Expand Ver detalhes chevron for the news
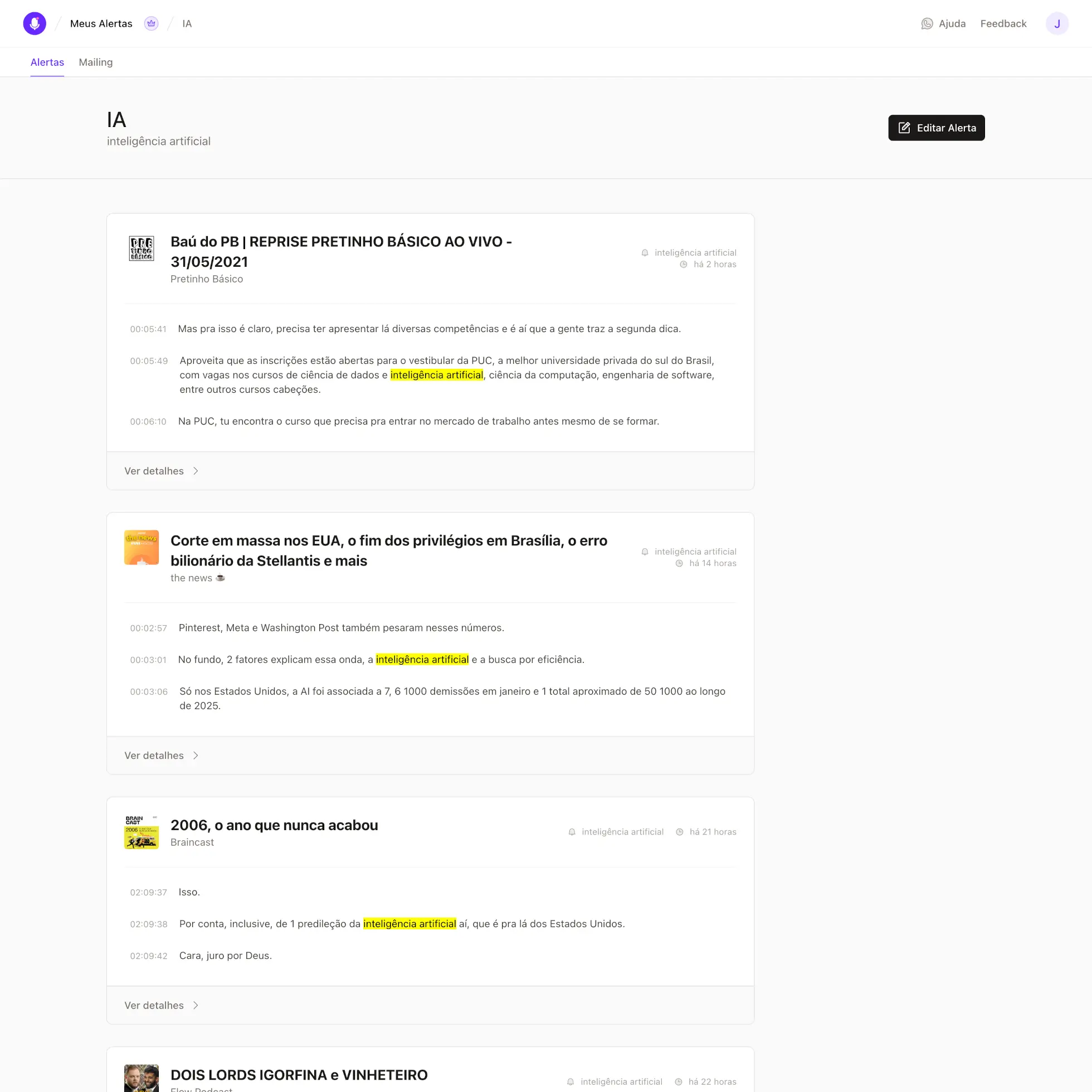 tap(196, 755)
